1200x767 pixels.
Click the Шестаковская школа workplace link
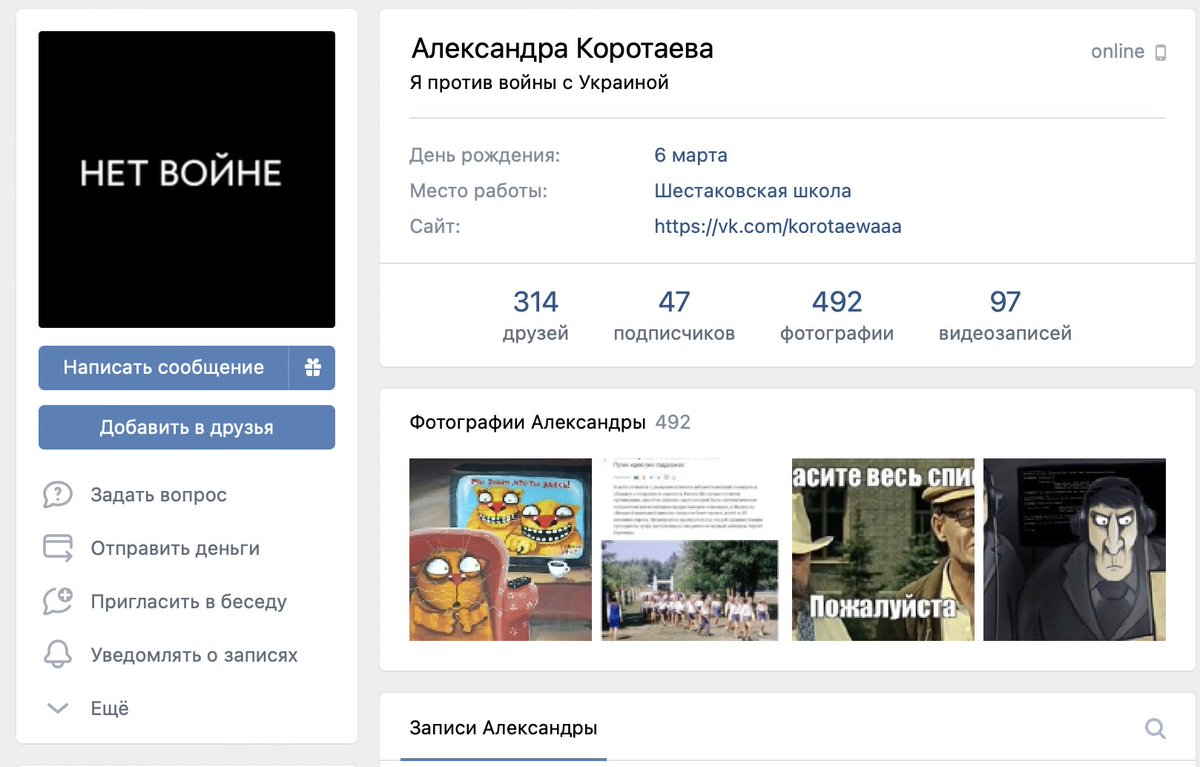click(753, 191)
